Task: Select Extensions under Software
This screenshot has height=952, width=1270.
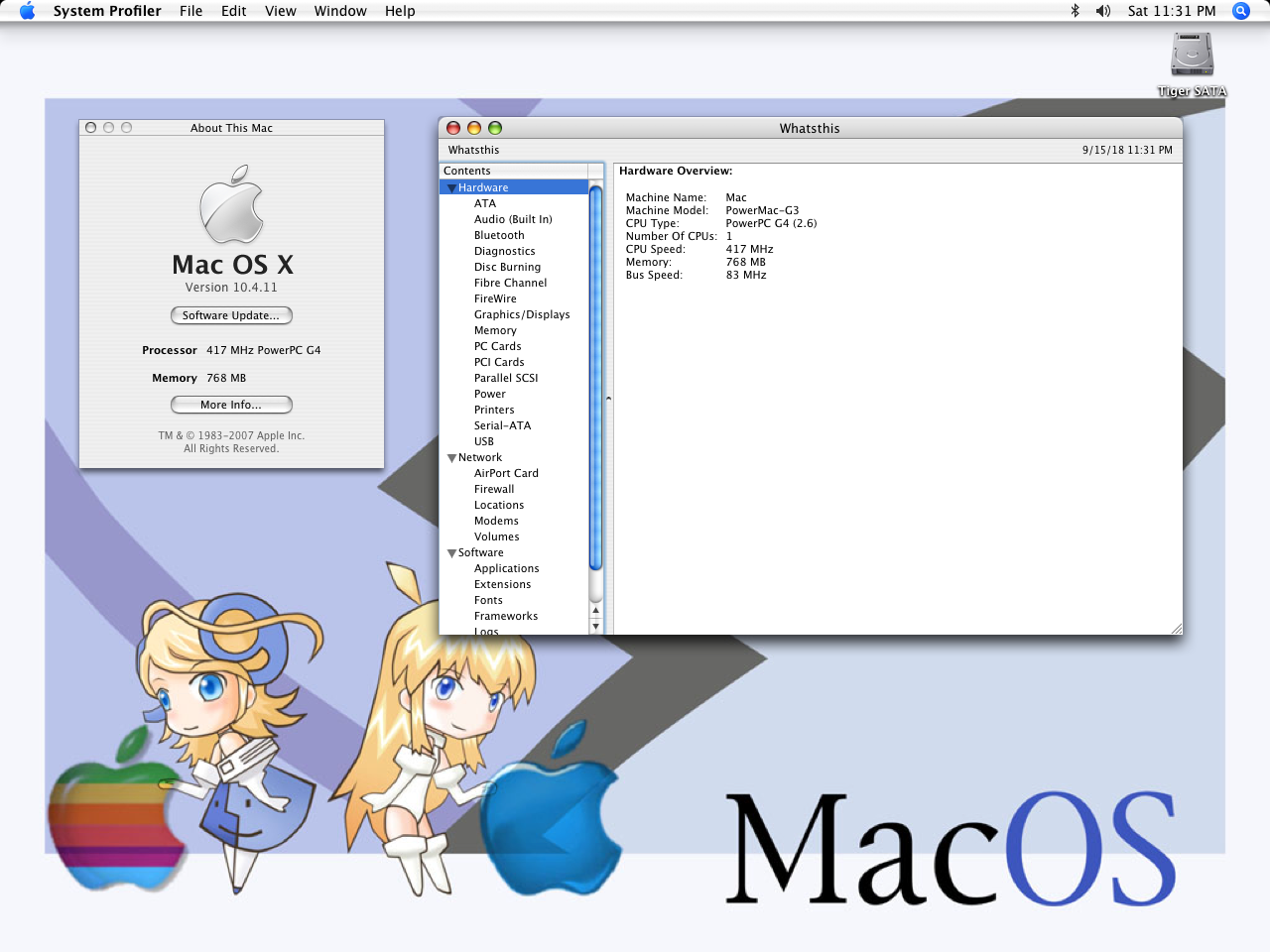Action: click(502, 584)
